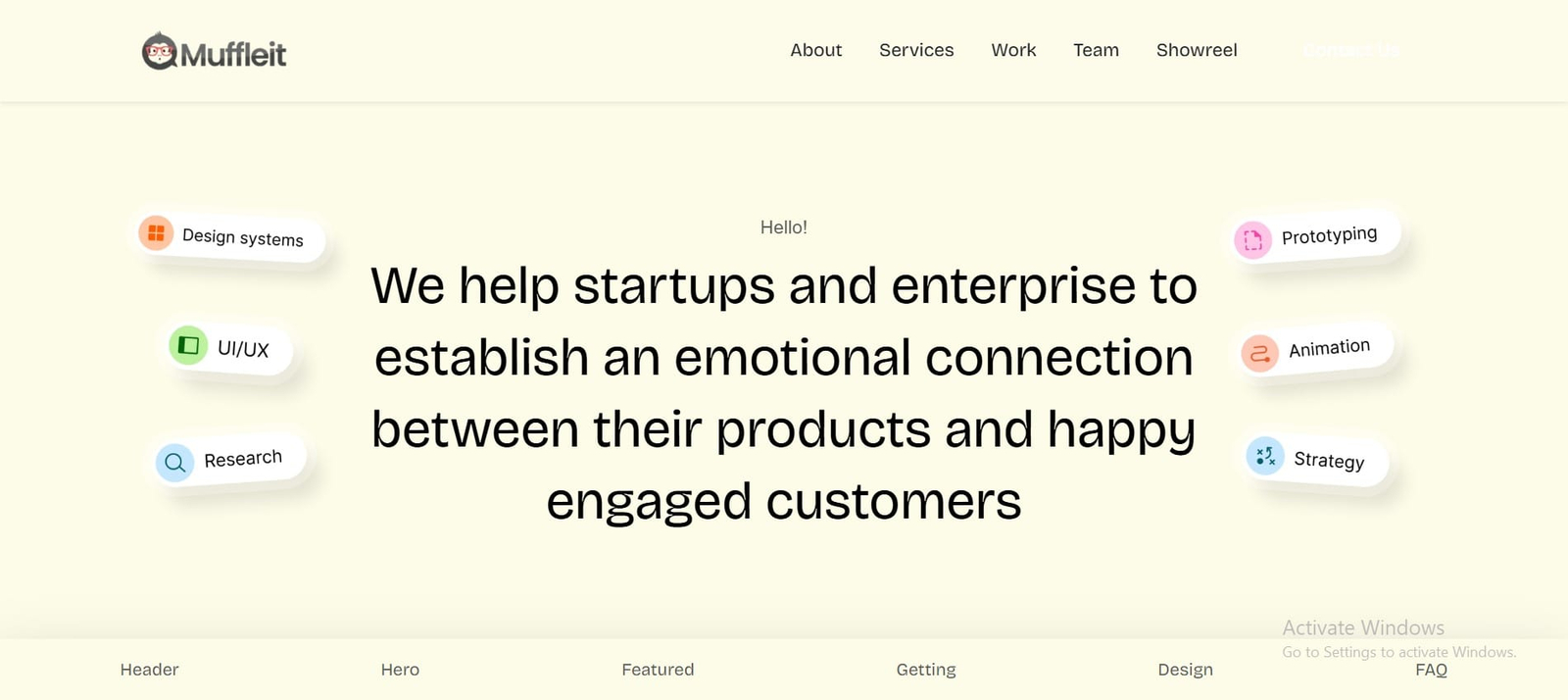Click the pink Prototyping icon
Image resolution: width=1568 pixels, height=700 pixels.
click(x=1252, y=239)
